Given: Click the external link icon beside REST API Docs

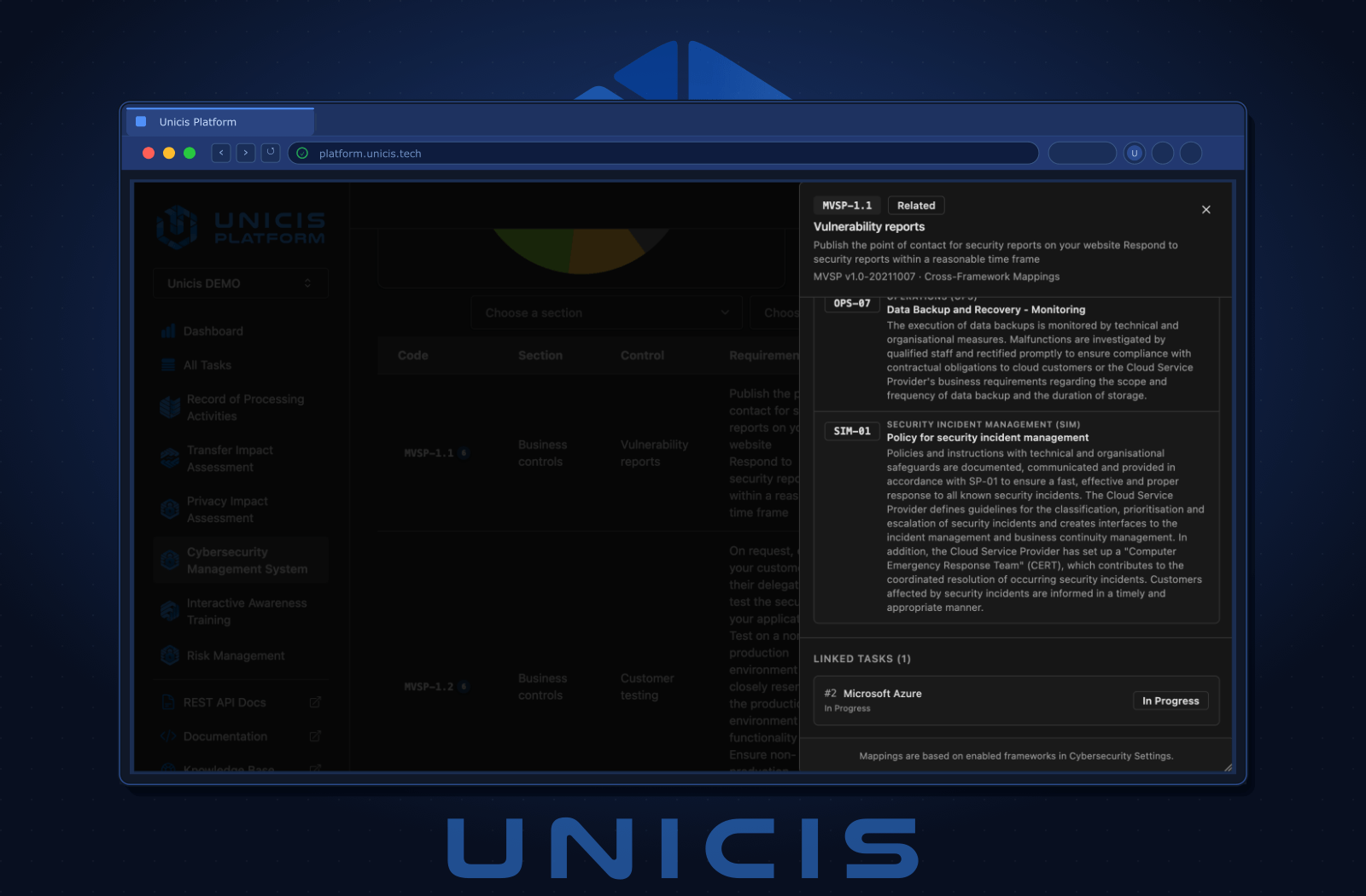Looking at the screenshot, I should tap(315, 702).
